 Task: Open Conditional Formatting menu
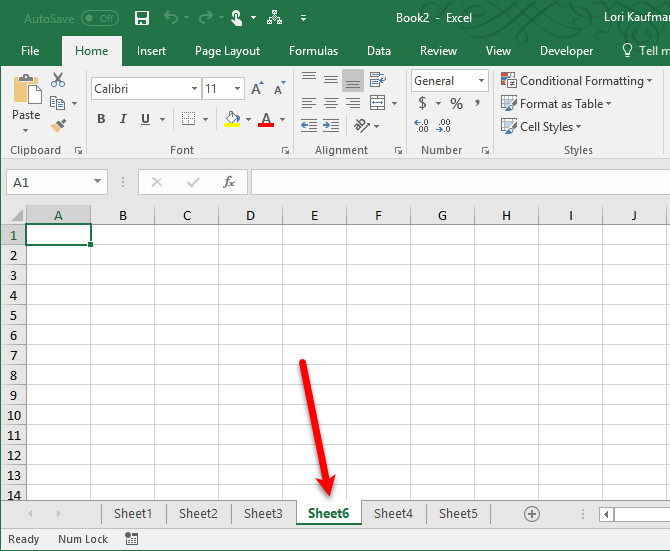pyautogui.click(x=577, y=80)
